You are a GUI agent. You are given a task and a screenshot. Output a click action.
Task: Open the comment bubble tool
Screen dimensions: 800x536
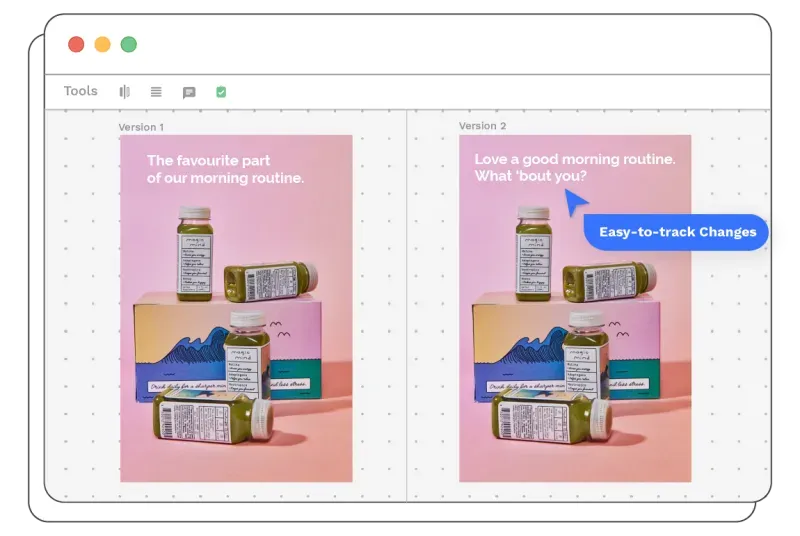[x=189, y=92]
